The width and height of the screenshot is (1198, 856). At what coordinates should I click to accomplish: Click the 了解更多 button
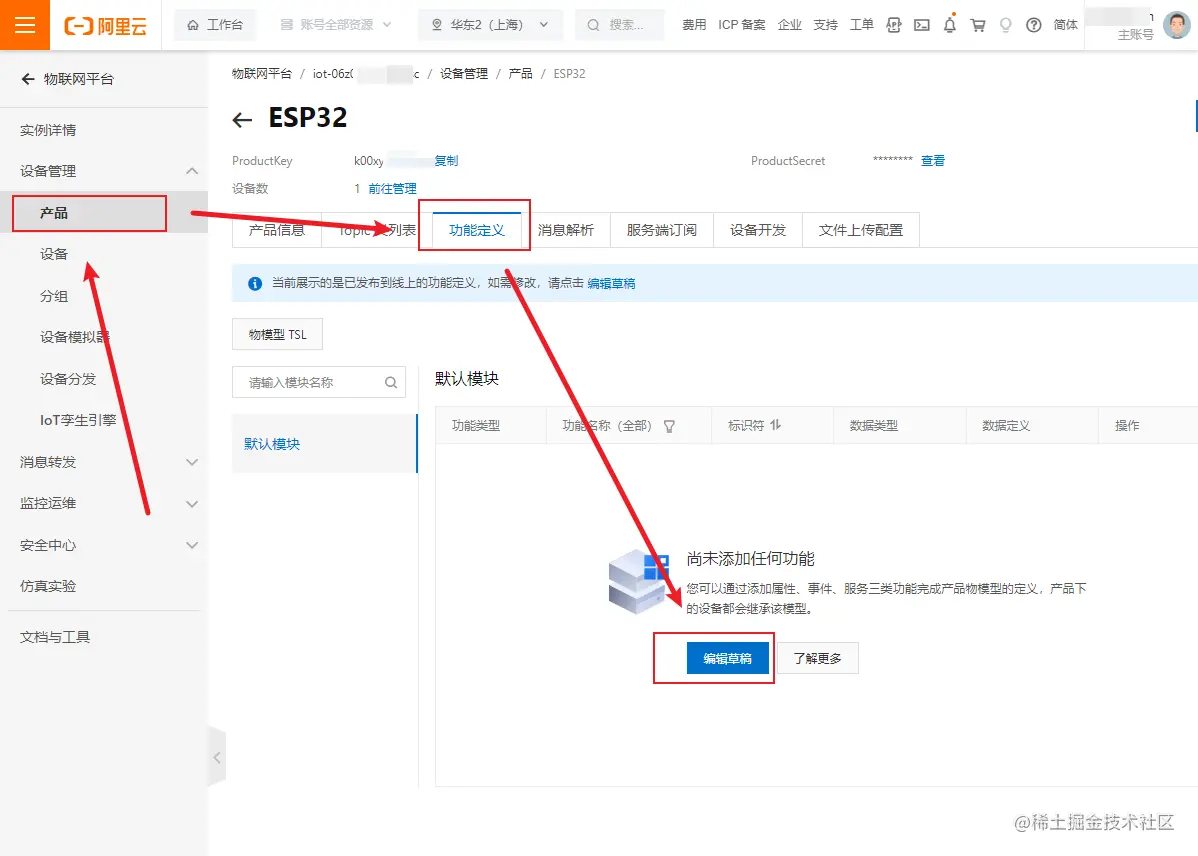pos(818,658)
